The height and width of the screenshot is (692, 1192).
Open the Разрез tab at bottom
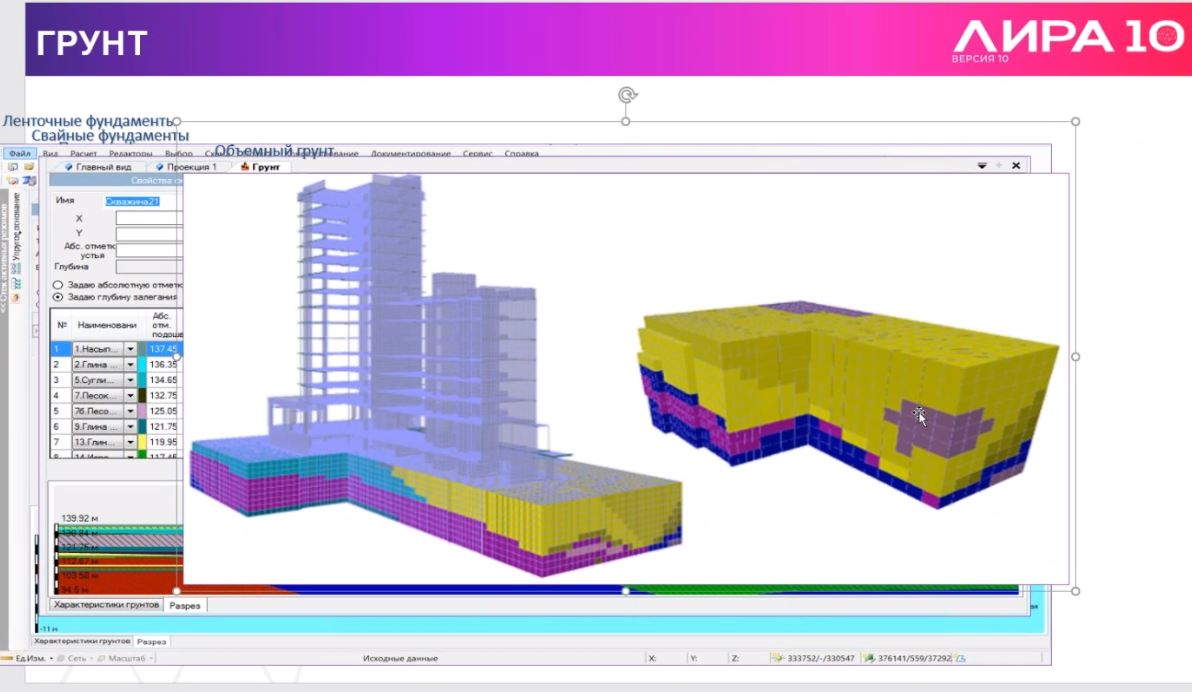185,606
